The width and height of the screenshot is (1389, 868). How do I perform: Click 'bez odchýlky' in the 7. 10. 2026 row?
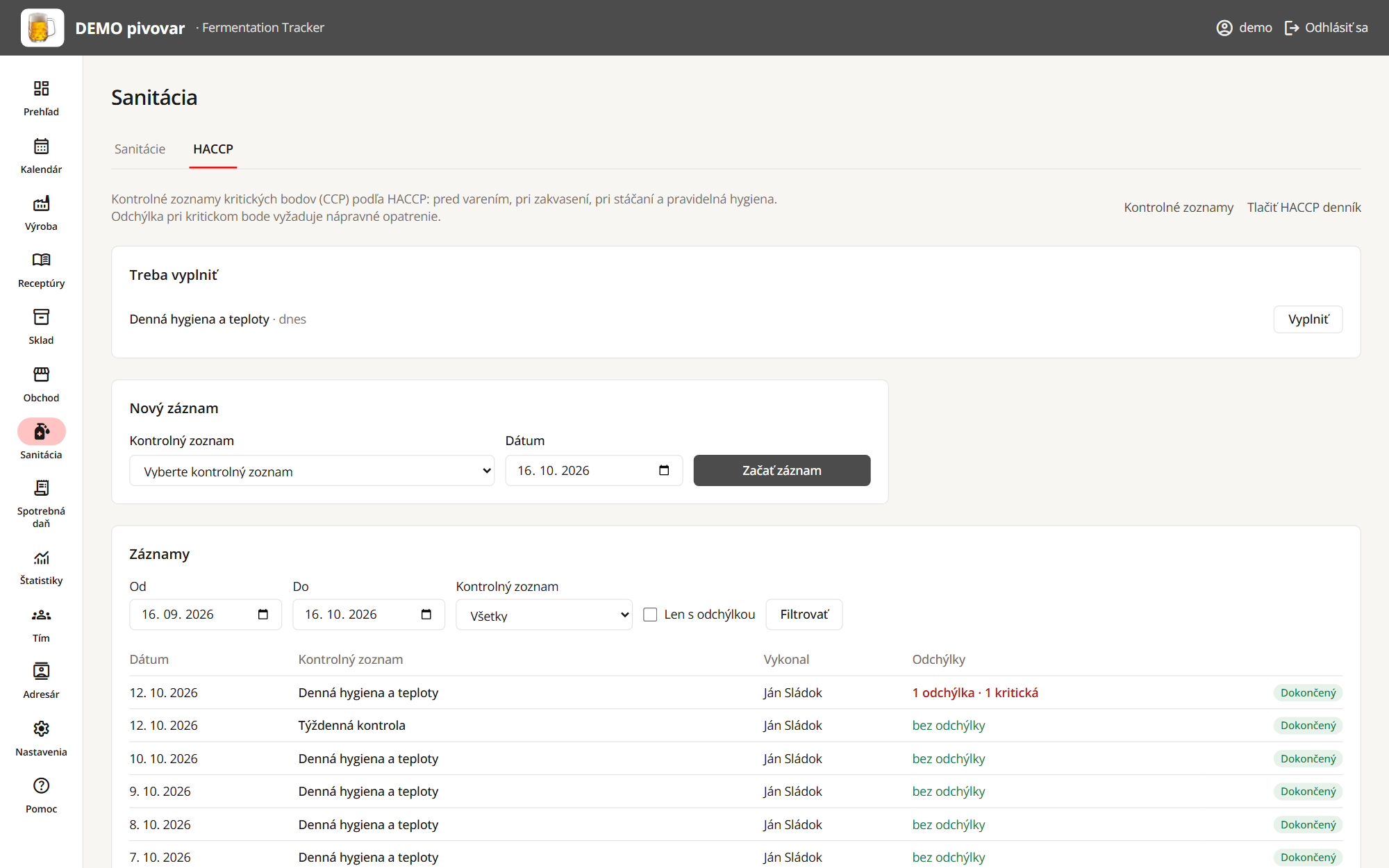tap(949, 858)
